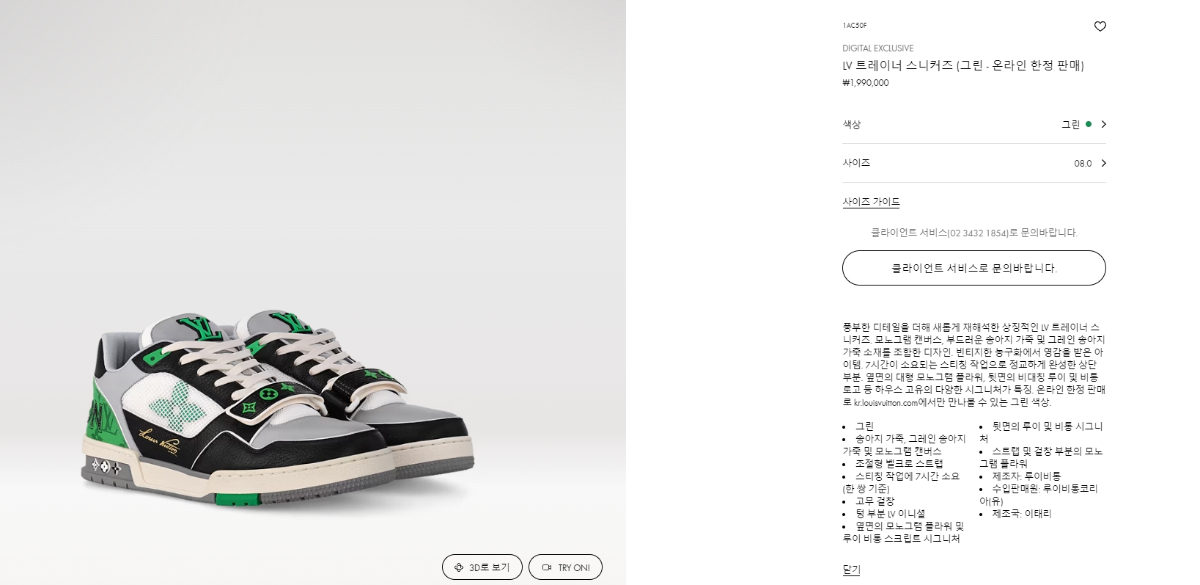Add sneakers to wishlist with heart icon
This screenshot has width=1200, height=585.
tap(1100, 27)
